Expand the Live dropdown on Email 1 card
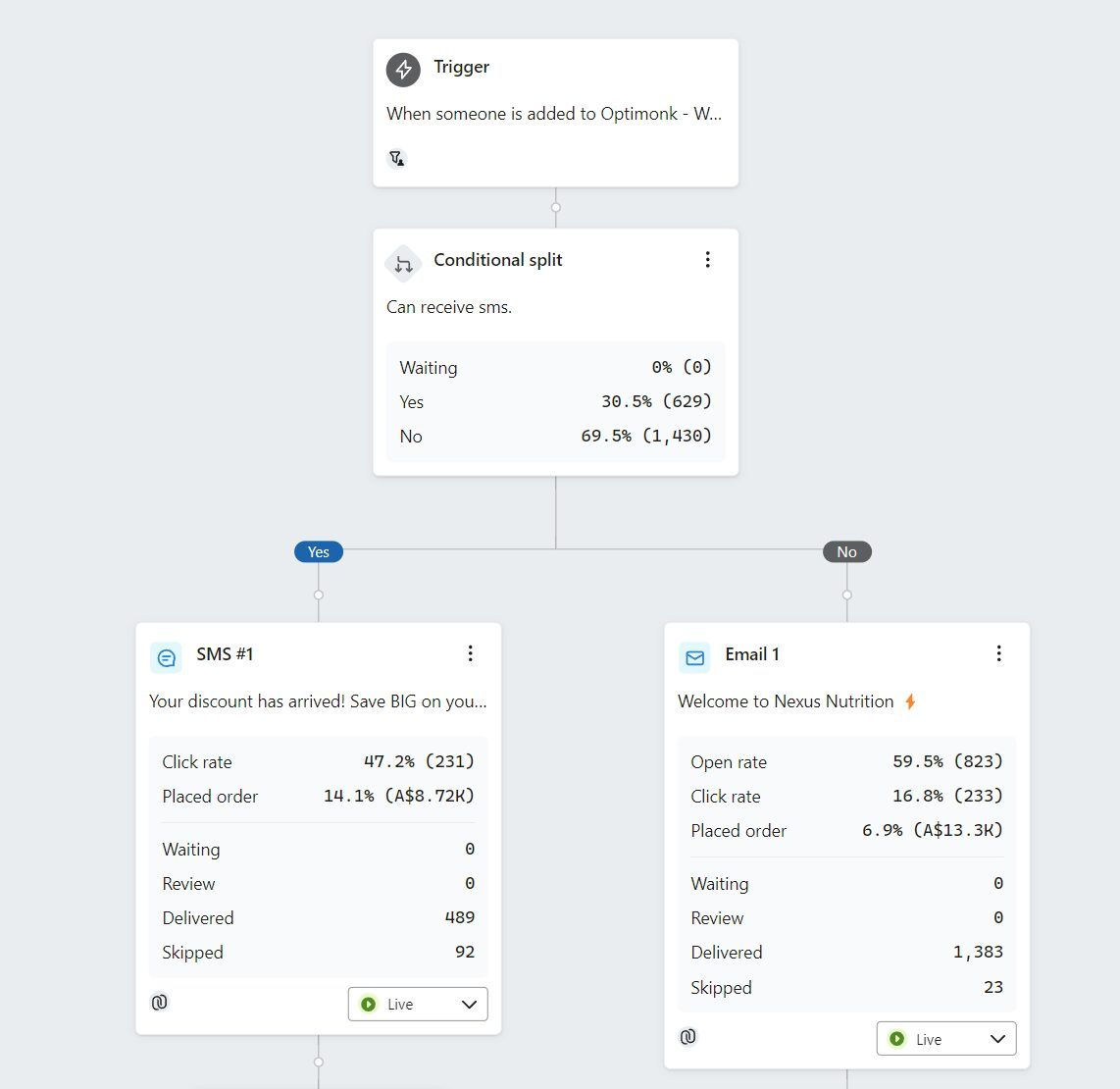 999,1038
